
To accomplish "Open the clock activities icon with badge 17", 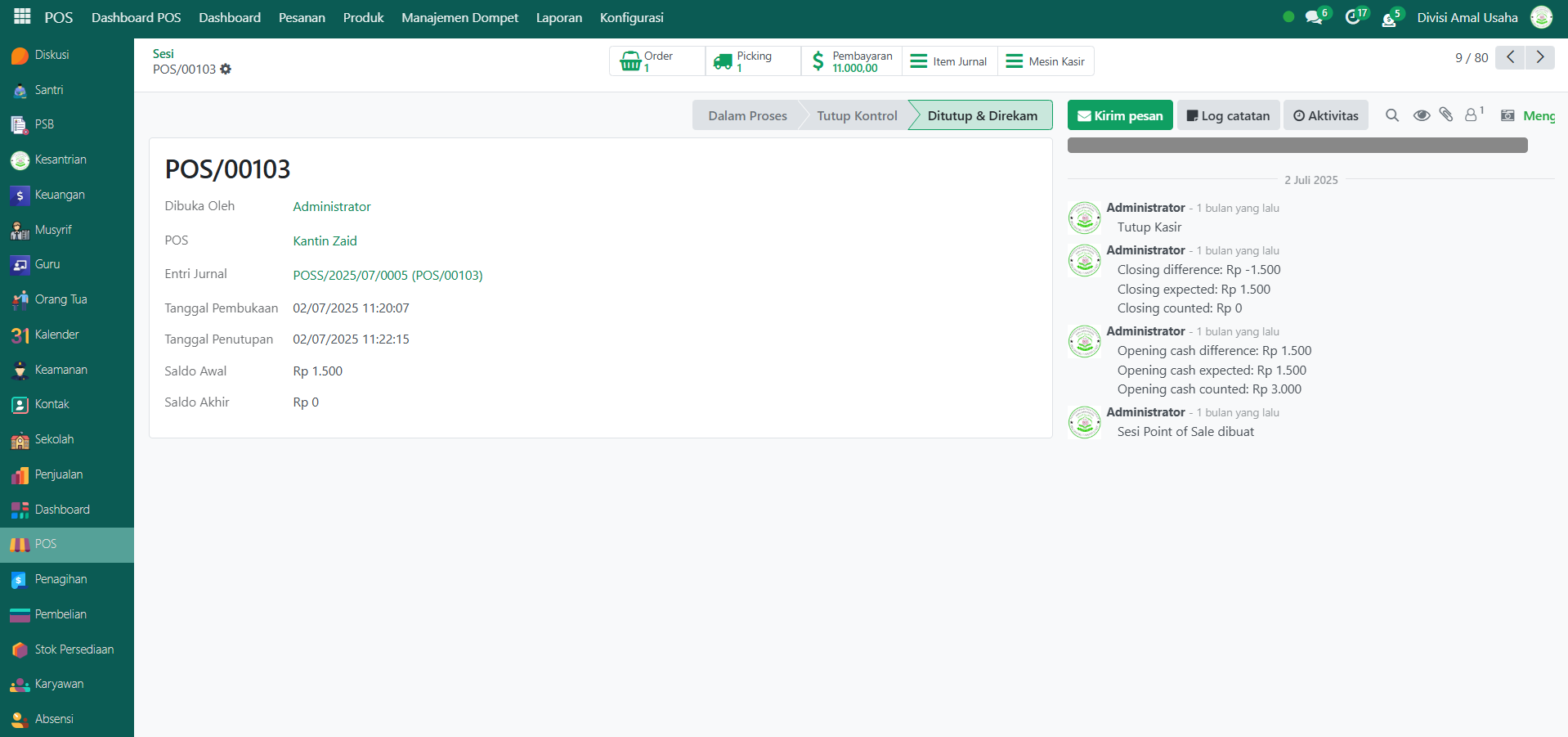I will click(x=1353, y=17).
